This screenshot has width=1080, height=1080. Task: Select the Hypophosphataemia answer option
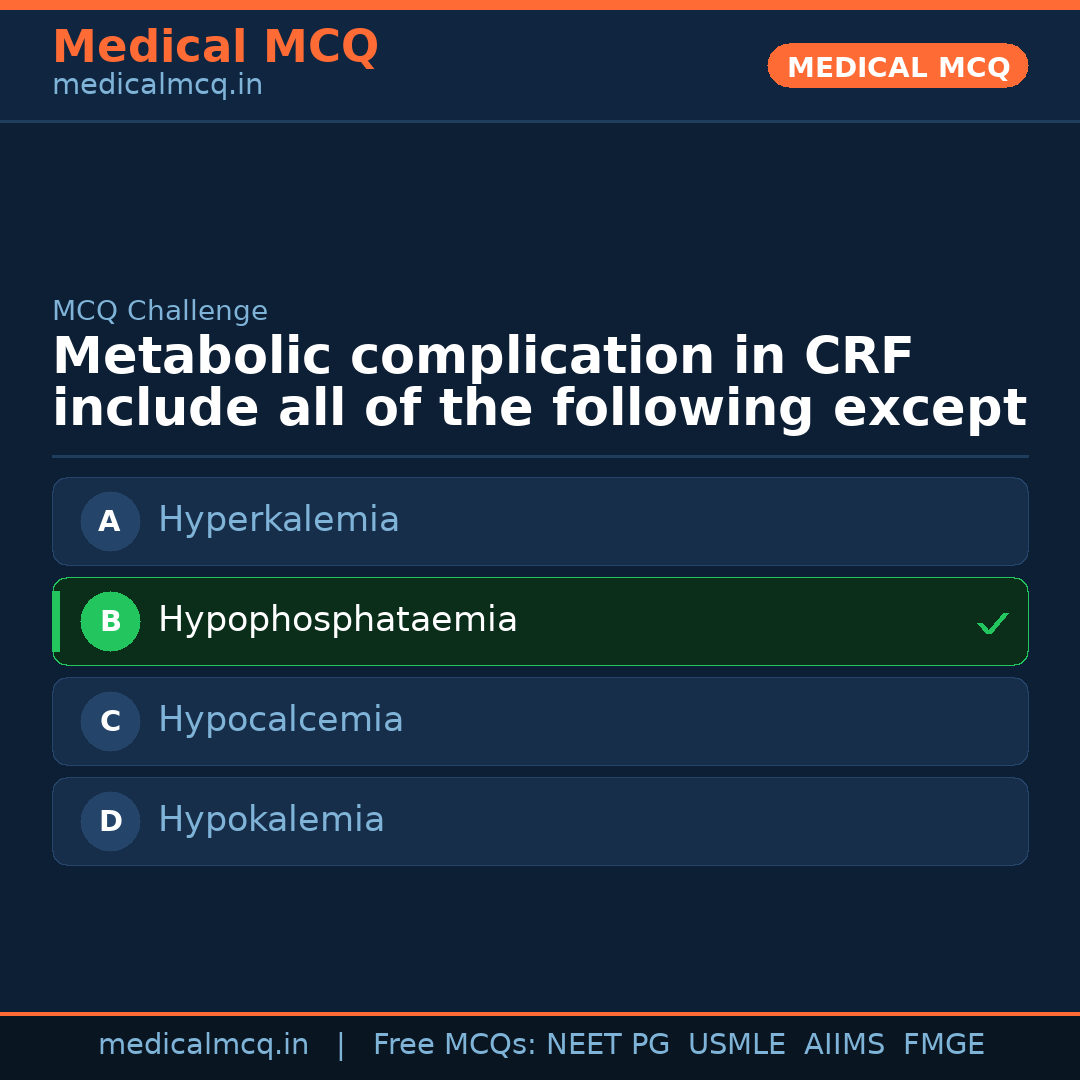(540, 621)
